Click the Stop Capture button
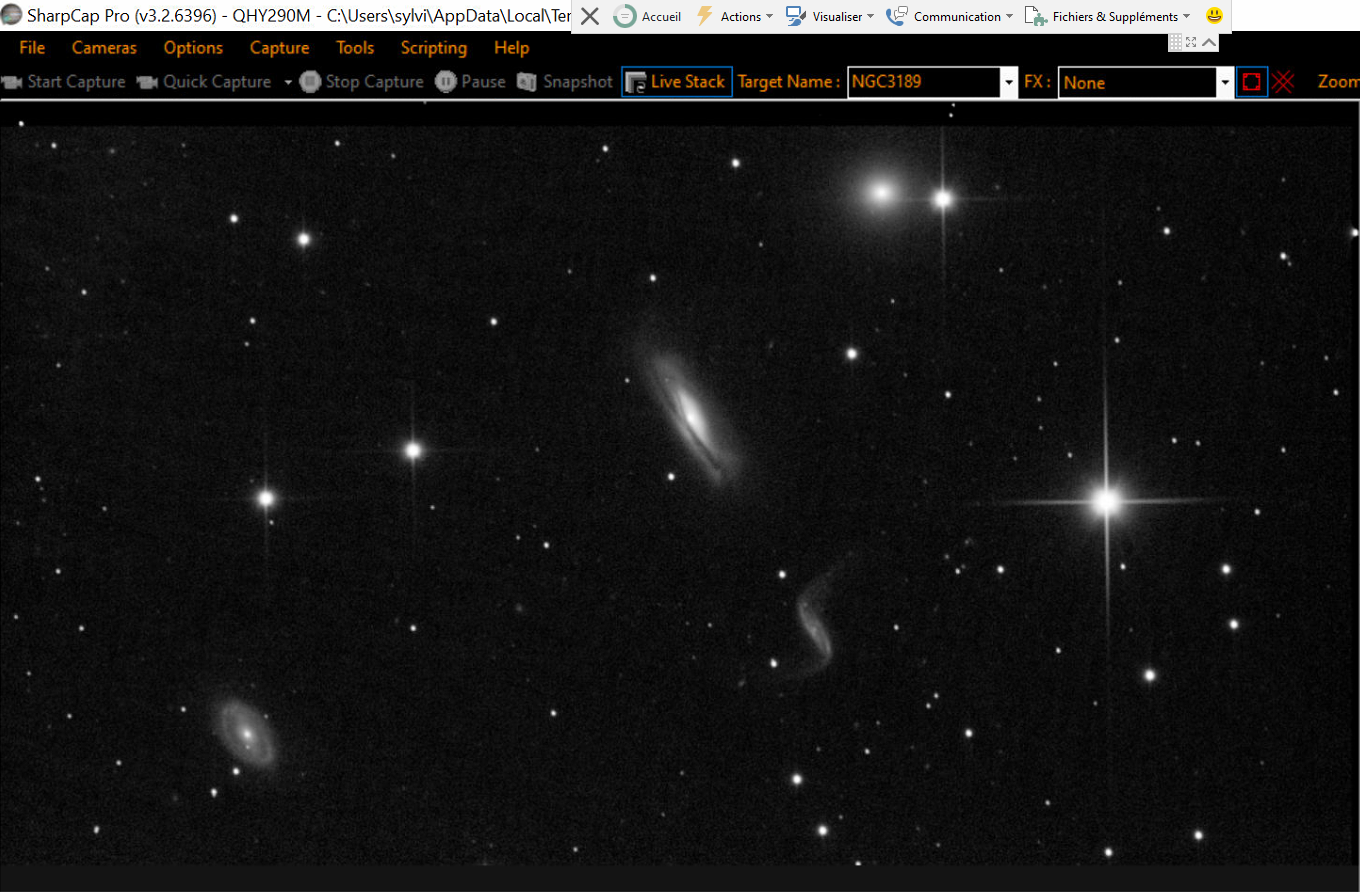Viewport: 1360px width, 892px height. 362,82
